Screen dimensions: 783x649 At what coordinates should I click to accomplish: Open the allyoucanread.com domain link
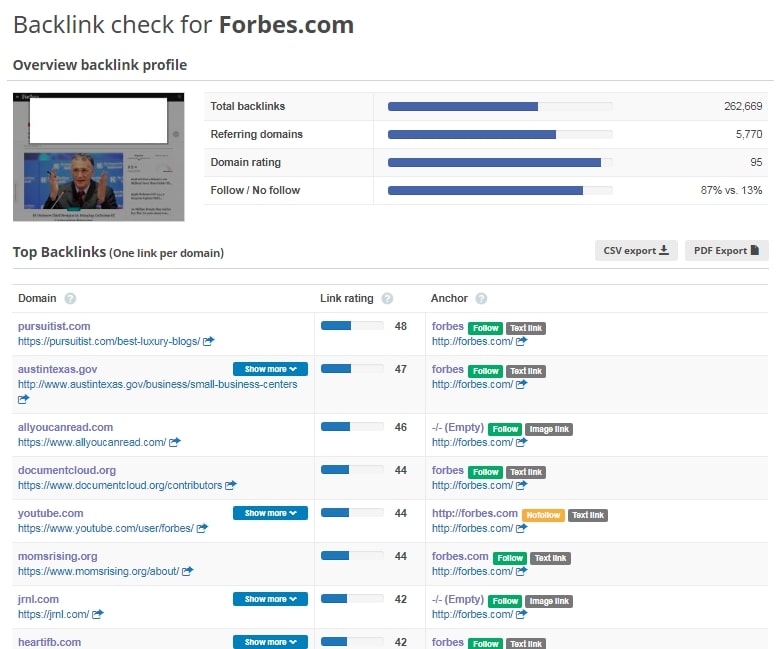pos(65,427)
